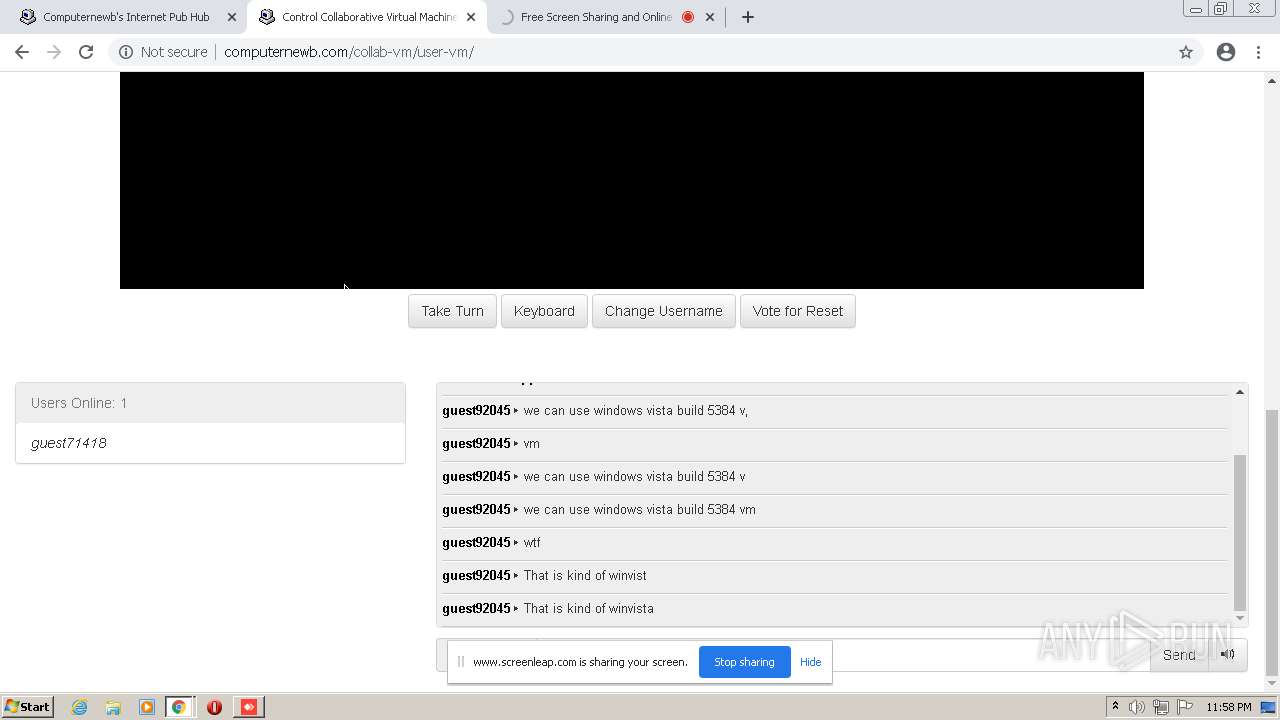The image size is (1280, 720).
Task: Switch to Control Collaborative Virtual Machine tab
Action: click(367, 17)
